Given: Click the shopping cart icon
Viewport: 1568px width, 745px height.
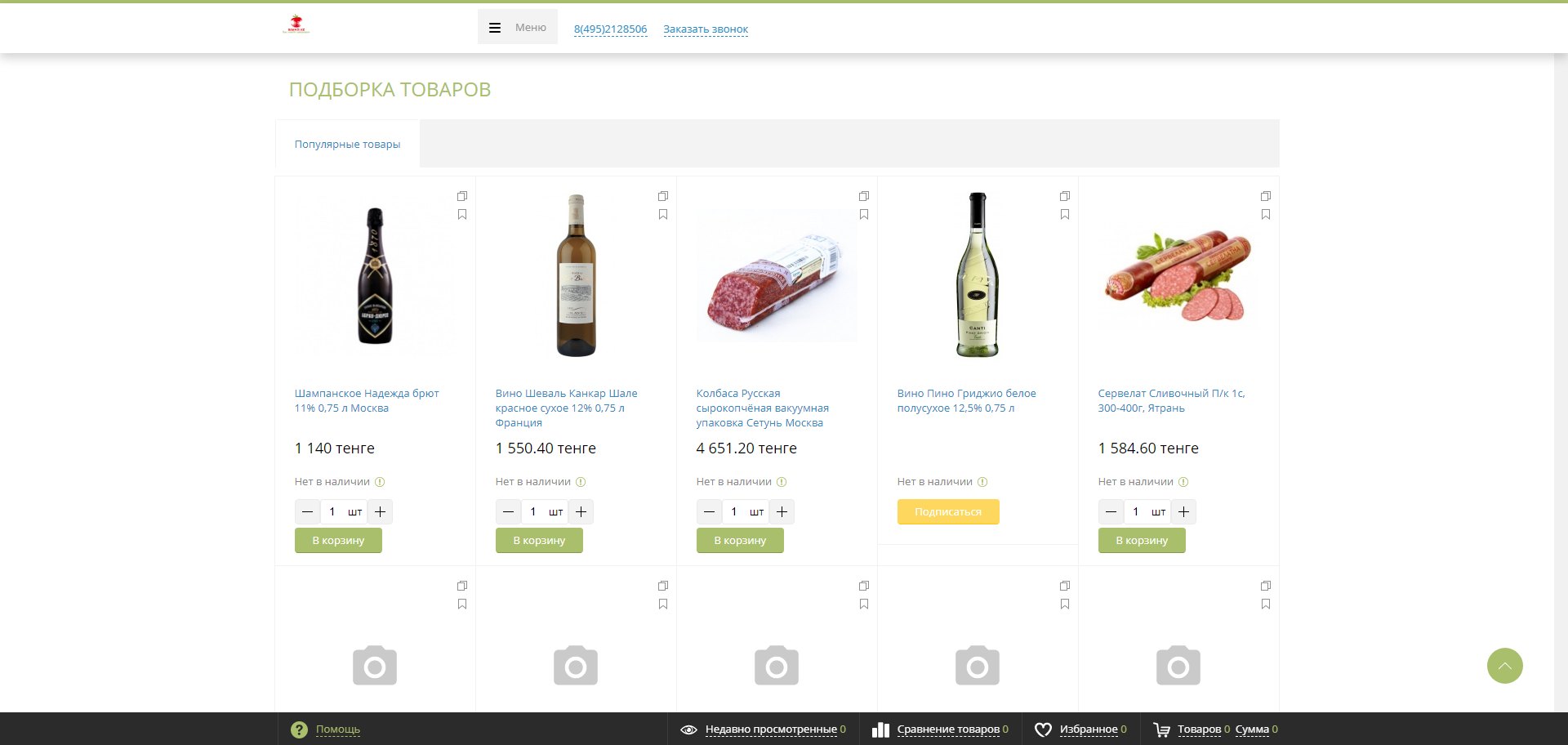Looking at the screenshot, I should coord(1161,729).
